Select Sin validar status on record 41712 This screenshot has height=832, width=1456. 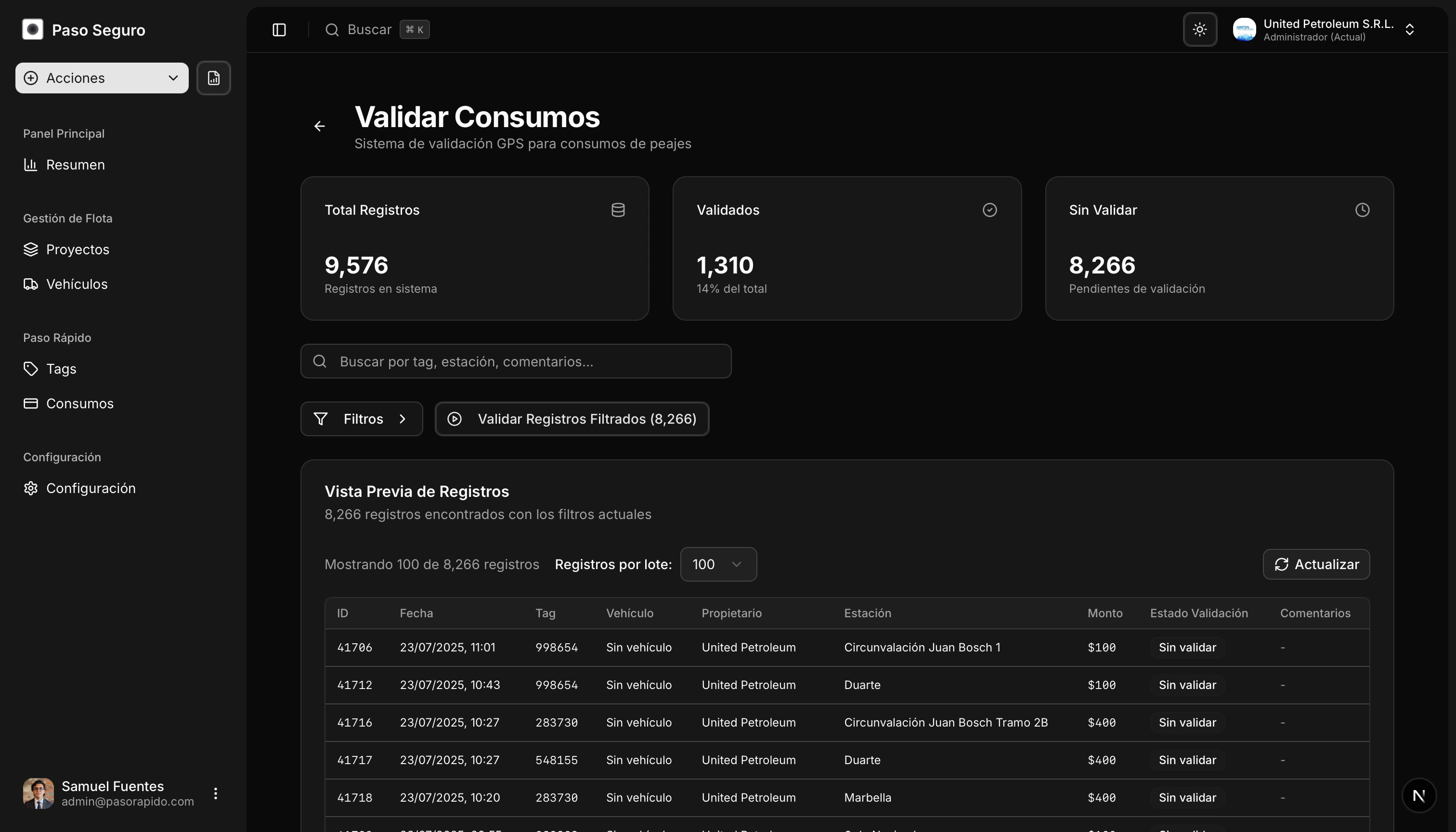point(1187,685)
